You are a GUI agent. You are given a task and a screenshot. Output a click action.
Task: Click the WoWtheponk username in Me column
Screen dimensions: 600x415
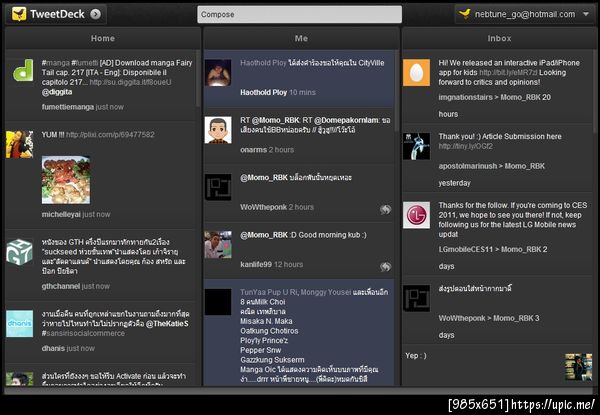[263, 207]
